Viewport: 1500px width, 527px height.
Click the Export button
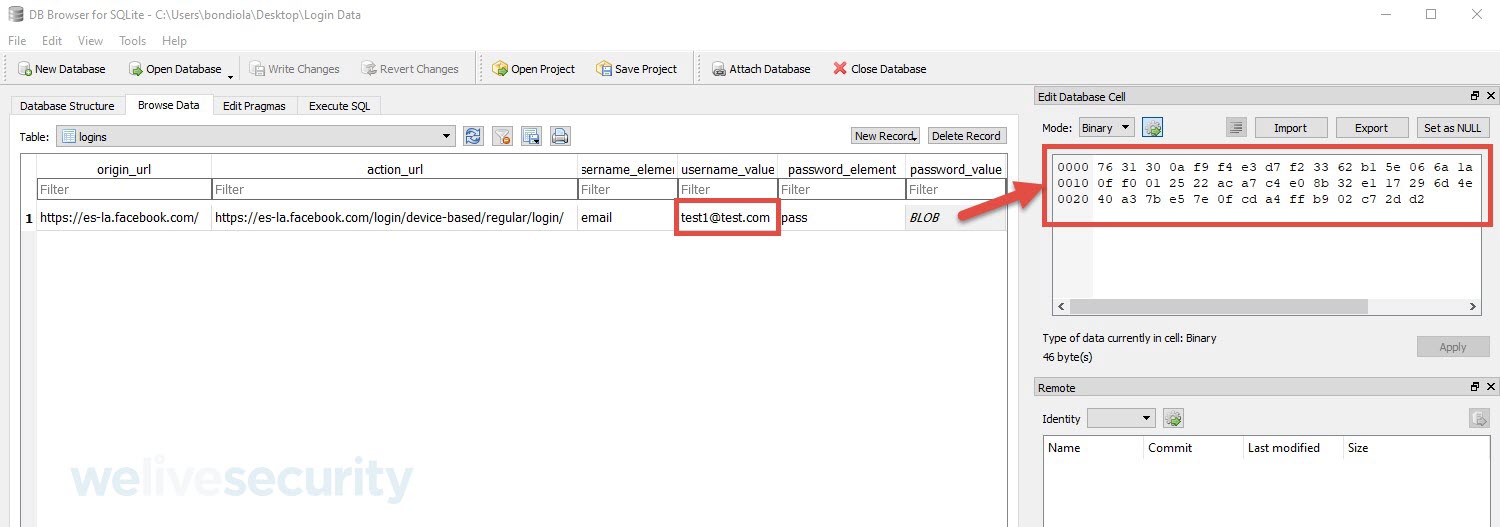pos(1370,128)
